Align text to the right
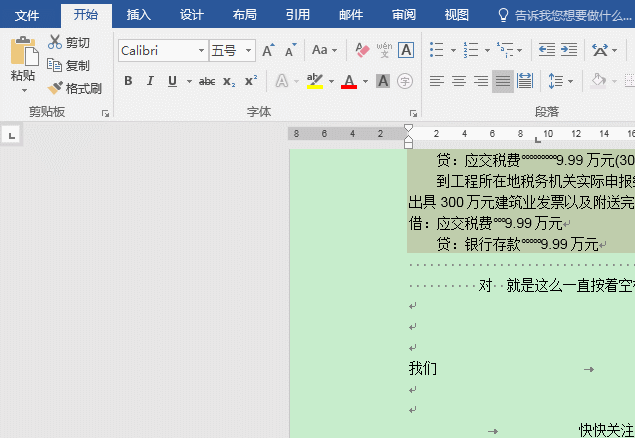 click(x=481, y=81)
